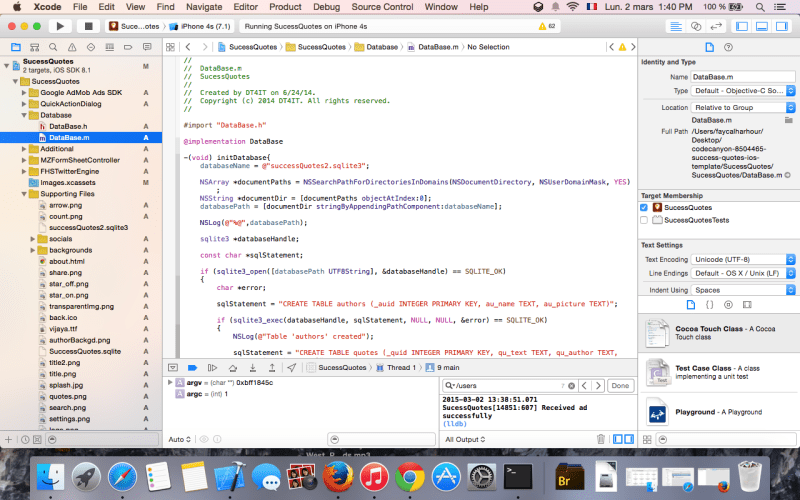Show the Quick Help inspector

(728, 47)
